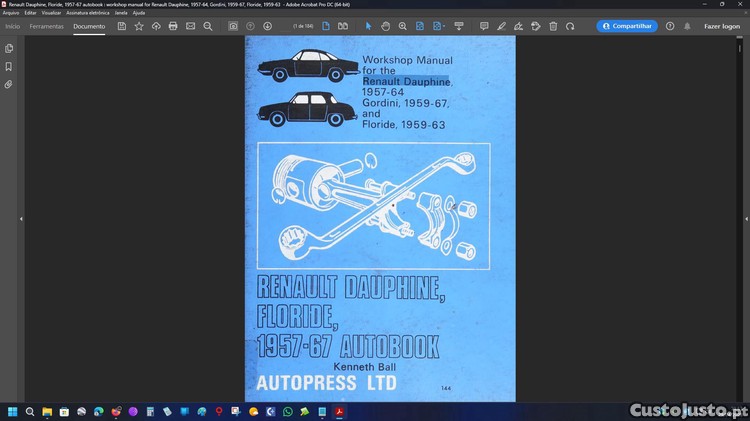The width and height of the screenshot is (750, 421).
Task: Click Fazer logon link
Action: click(x=721, y=26)
